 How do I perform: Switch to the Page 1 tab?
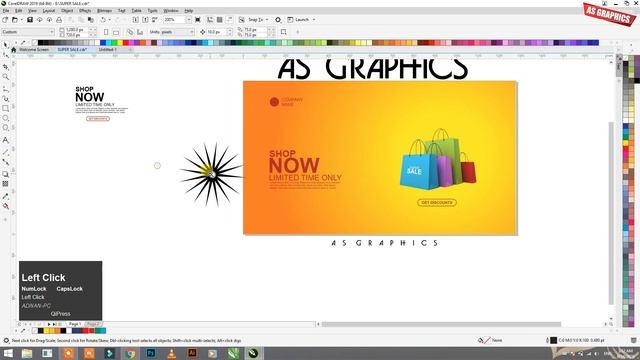[x=75, y=324]
